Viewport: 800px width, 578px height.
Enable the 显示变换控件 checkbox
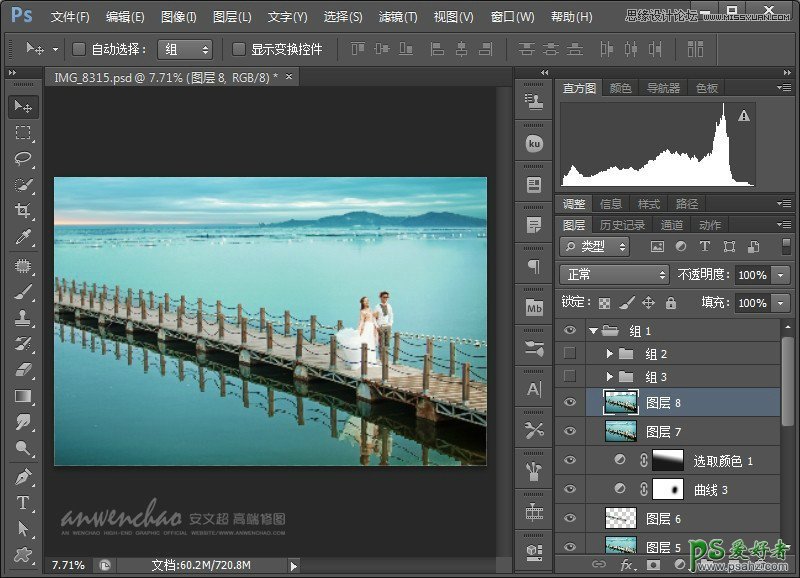point(238,49)
